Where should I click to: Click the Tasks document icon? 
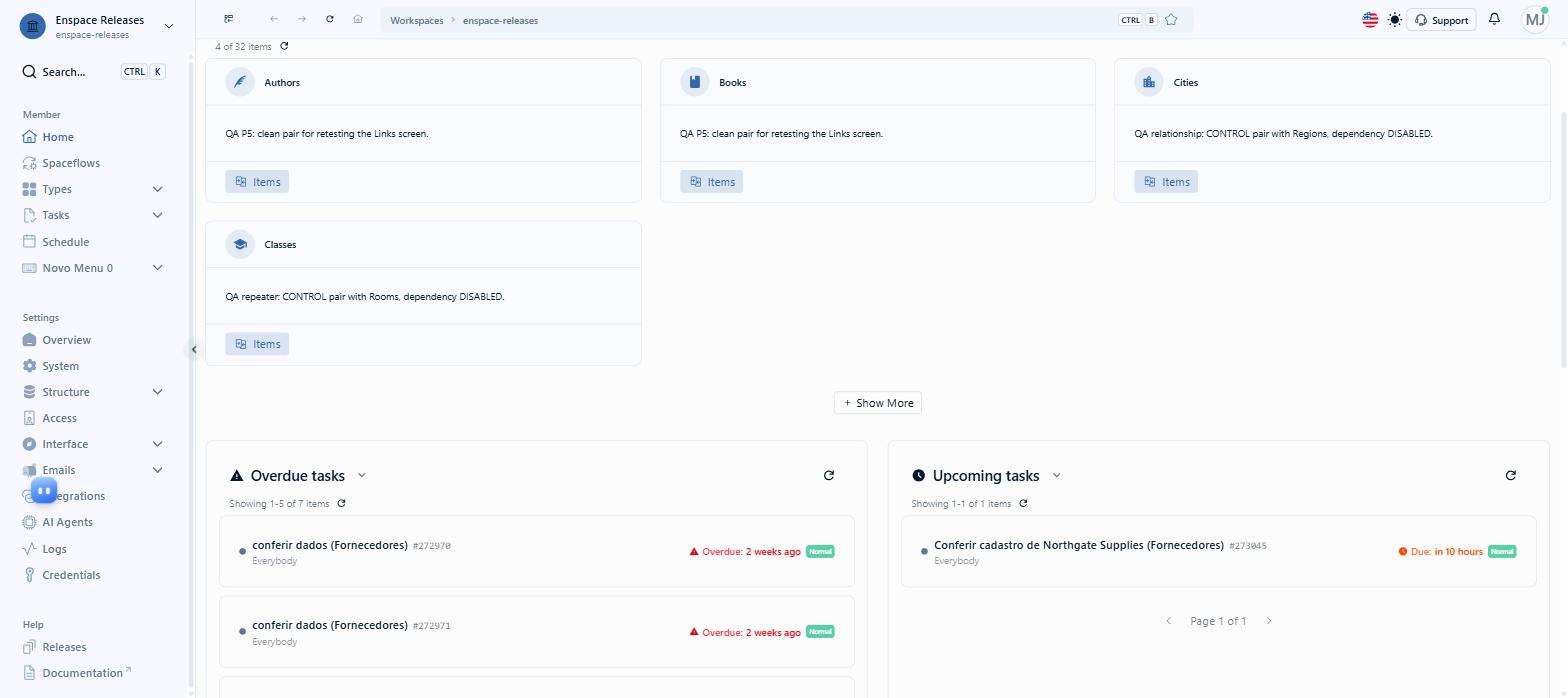click(29, 215)
